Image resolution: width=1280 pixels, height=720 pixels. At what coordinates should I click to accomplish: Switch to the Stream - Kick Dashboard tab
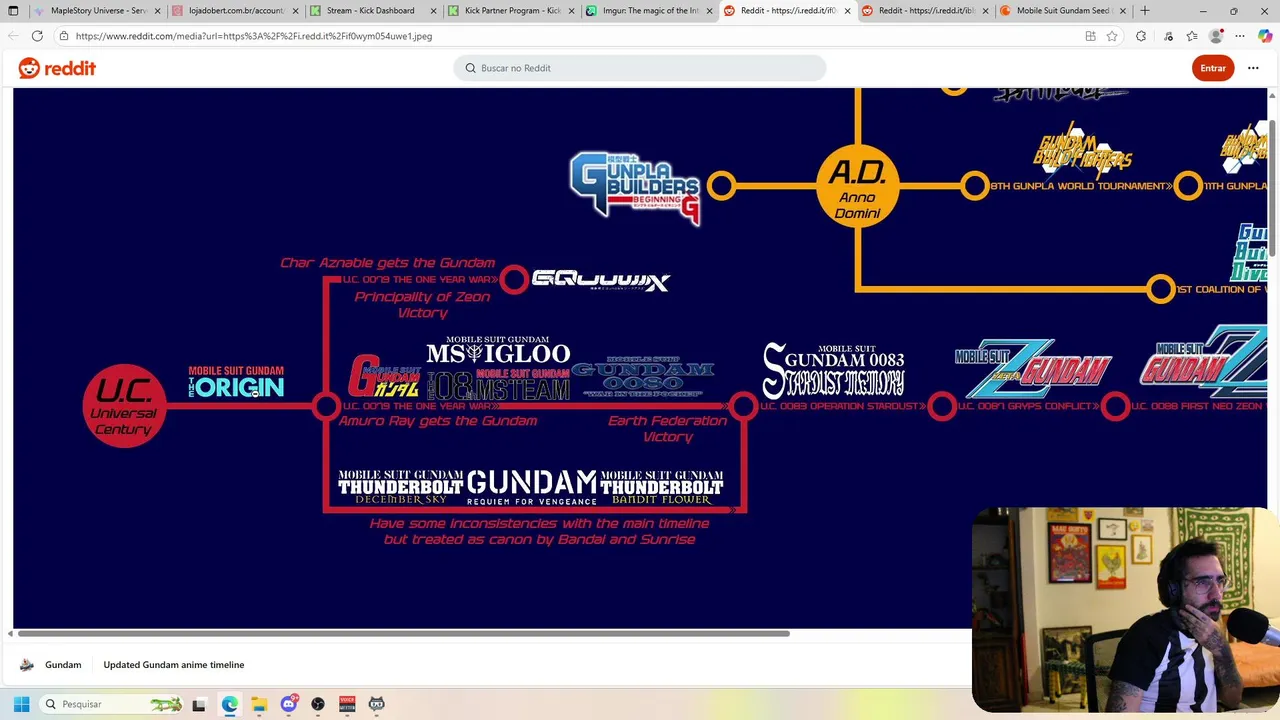point(372,11)
